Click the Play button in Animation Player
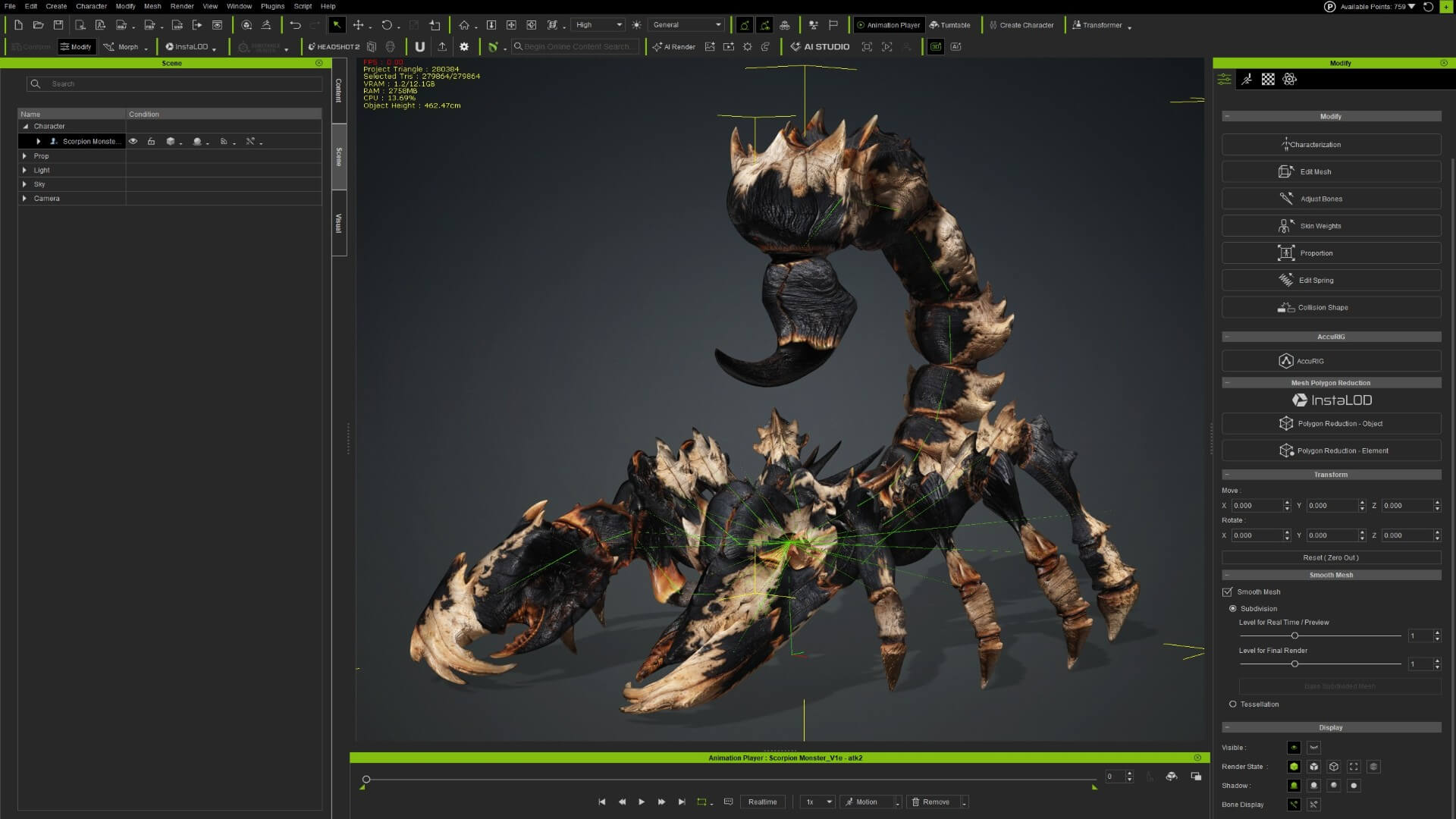Screen dimensions: 1456x819 click(642, 802)
